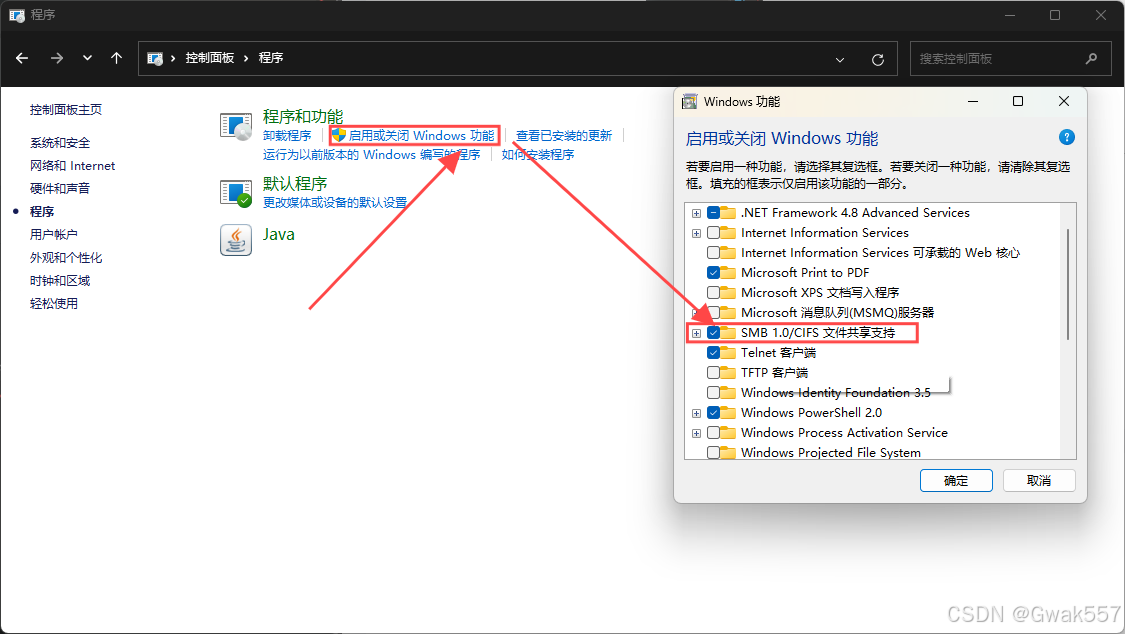Open 用户帐户 category
Image resolution: width=1125 pixels, height=634 pixels.
(53, 235)
